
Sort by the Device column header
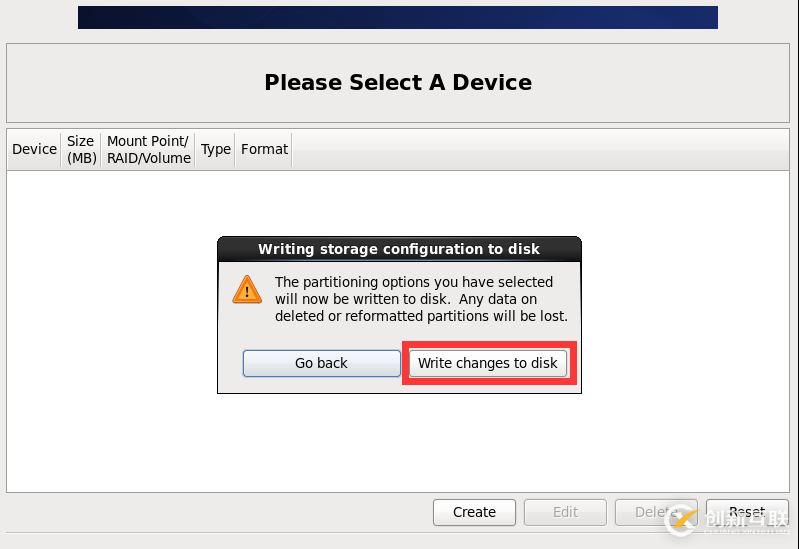34,149
